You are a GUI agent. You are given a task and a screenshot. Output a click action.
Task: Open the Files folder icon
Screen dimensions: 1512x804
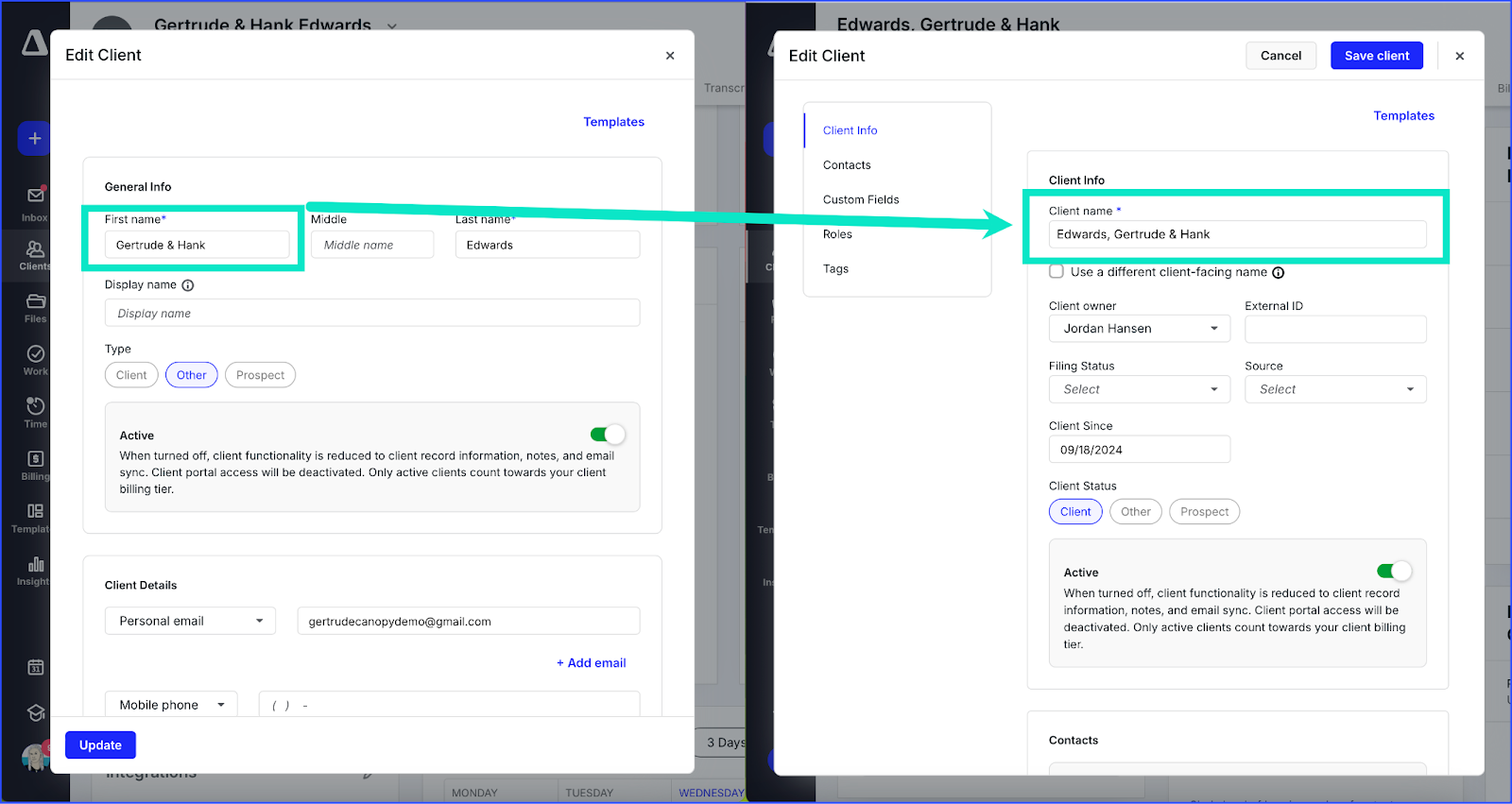35,301
